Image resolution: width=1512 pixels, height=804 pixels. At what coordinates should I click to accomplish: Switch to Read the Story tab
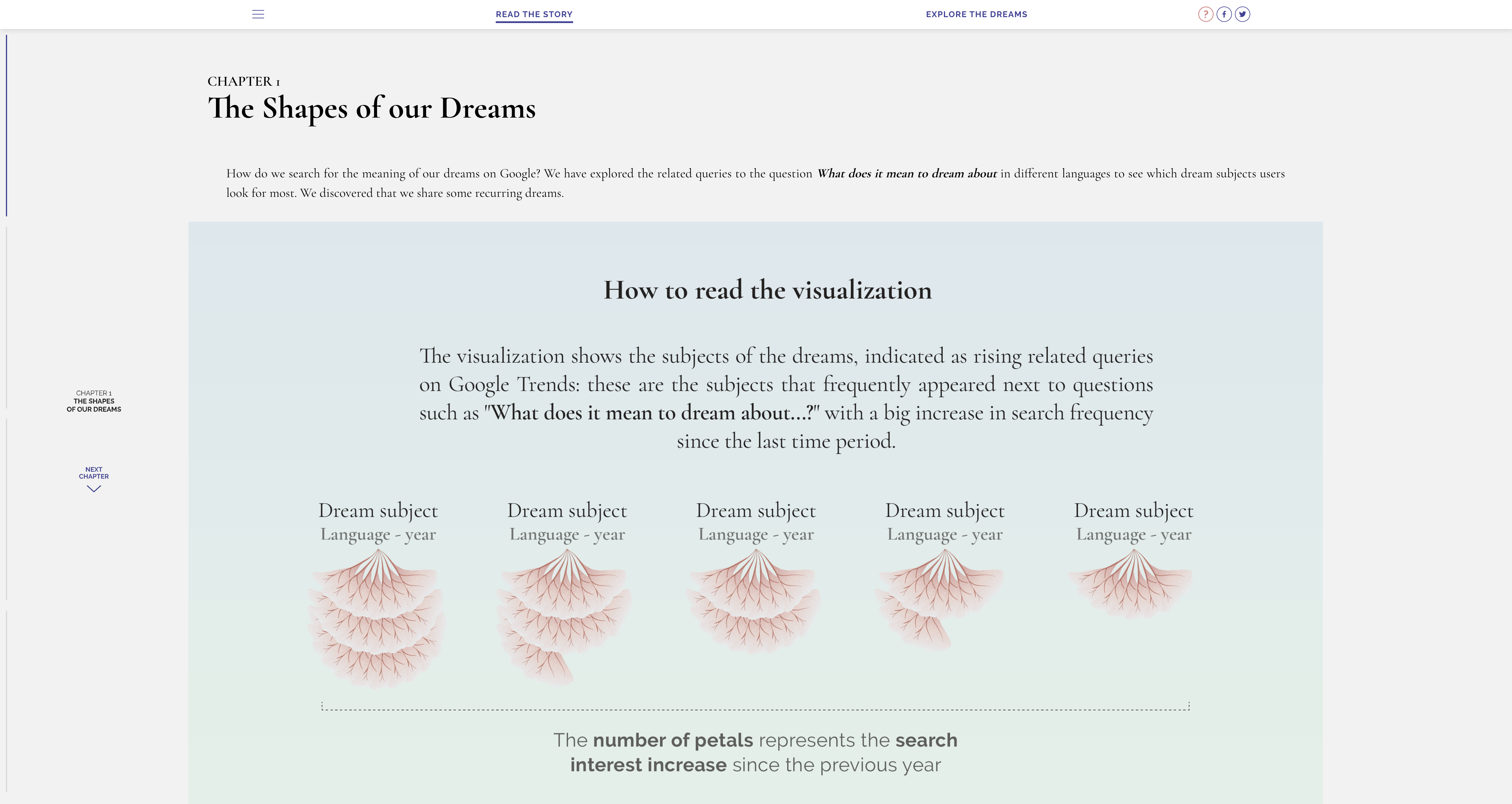(x=534, y=14)
